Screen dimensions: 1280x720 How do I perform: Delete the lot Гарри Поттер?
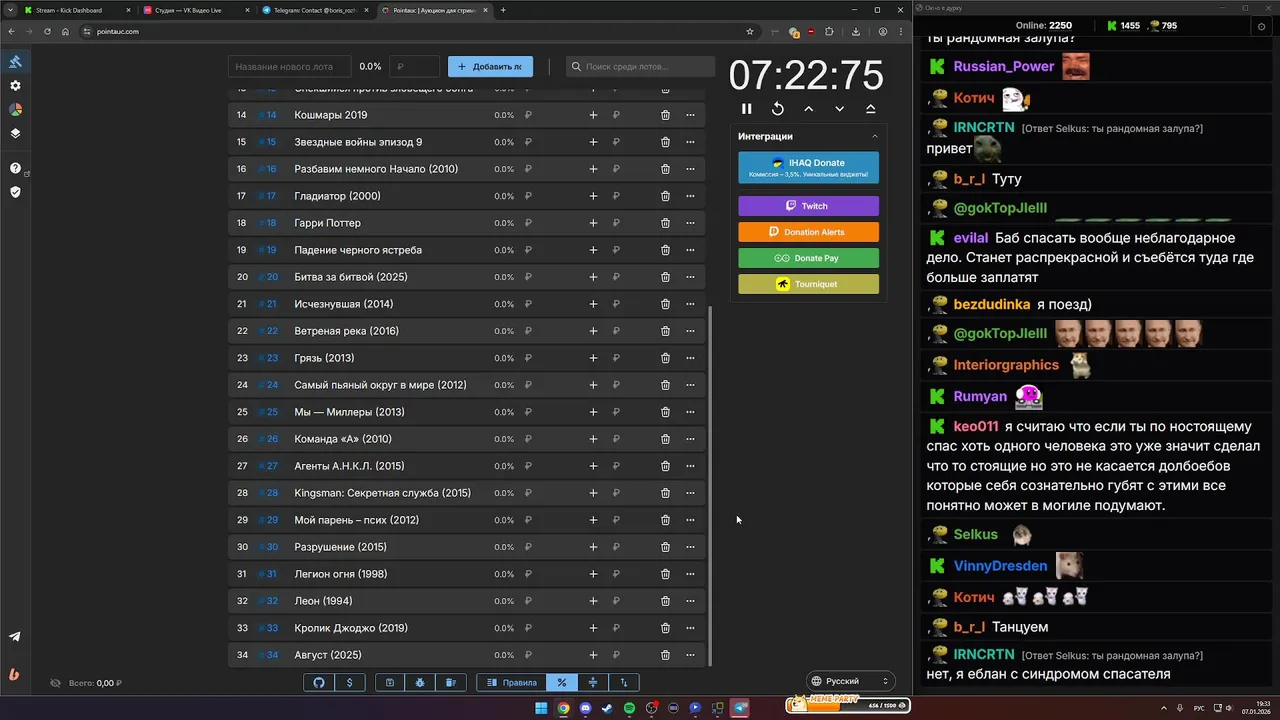click(x=665, y=223)
